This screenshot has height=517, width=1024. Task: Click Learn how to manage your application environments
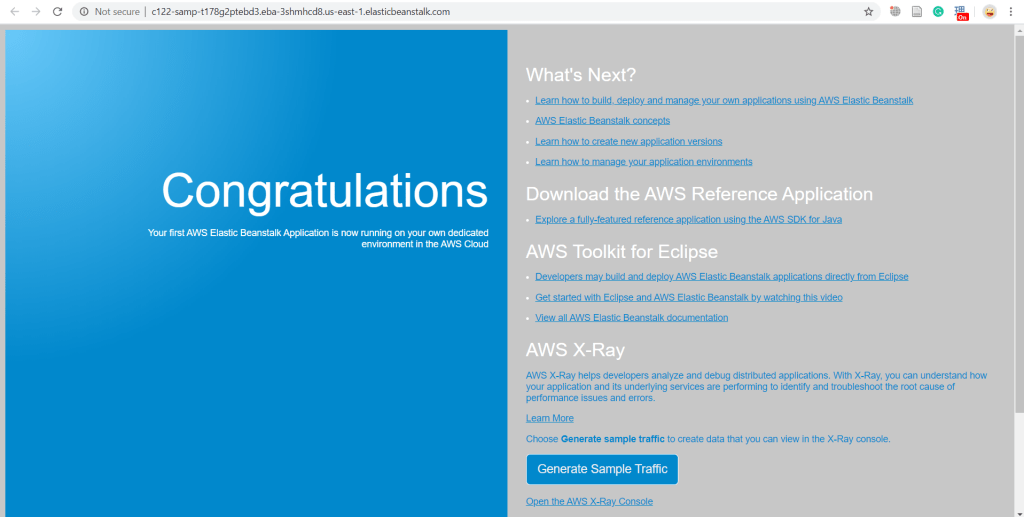tap(643, 162)
